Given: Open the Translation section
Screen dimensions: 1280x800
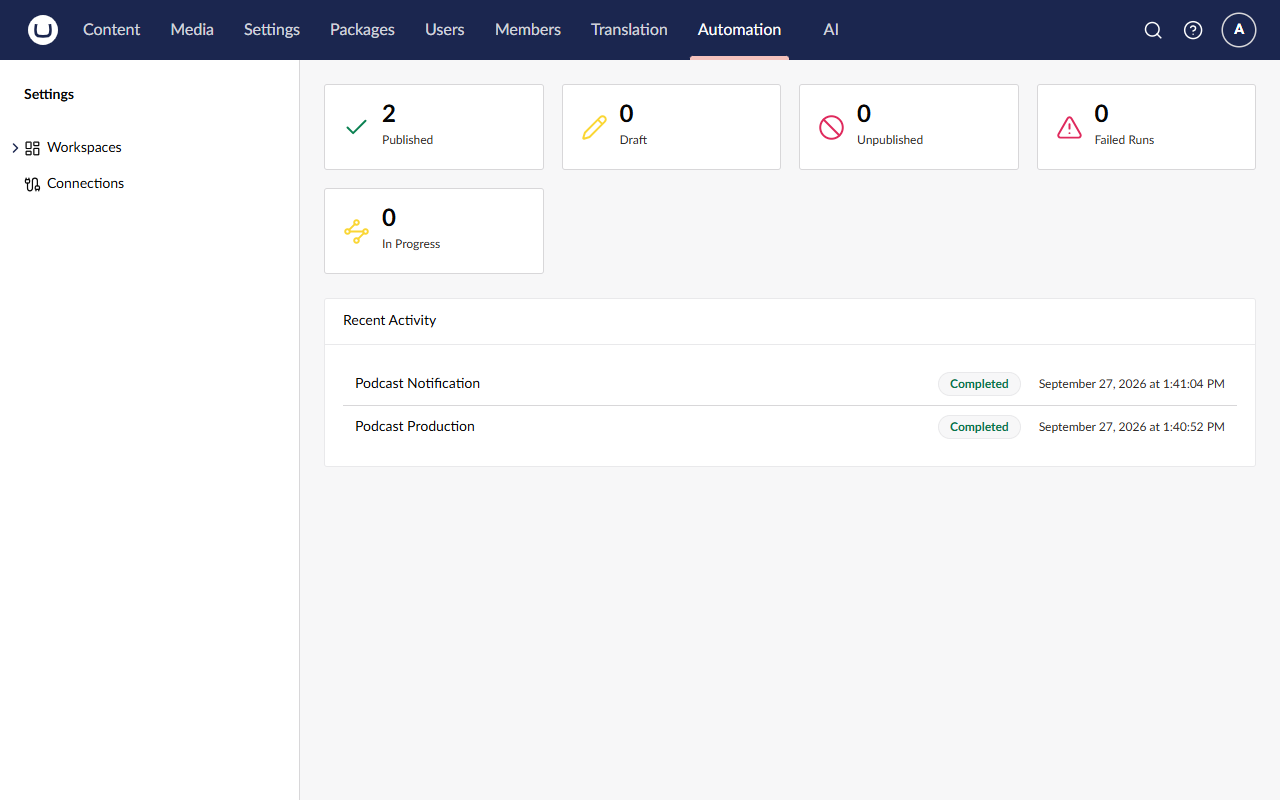Looking at the screenshot, I should click(629, 30).
